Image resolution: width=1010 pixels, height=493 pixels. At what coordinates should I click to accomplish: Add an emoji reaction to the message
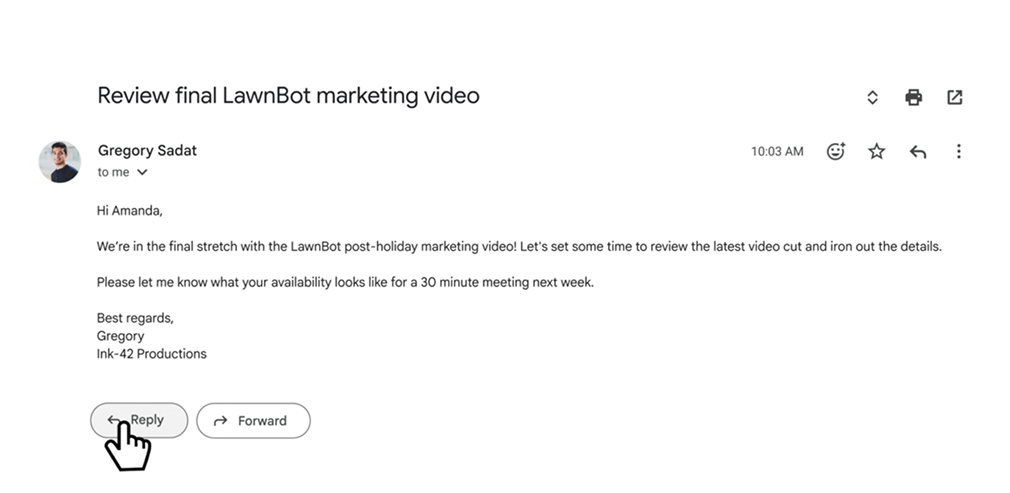[835, 151]
